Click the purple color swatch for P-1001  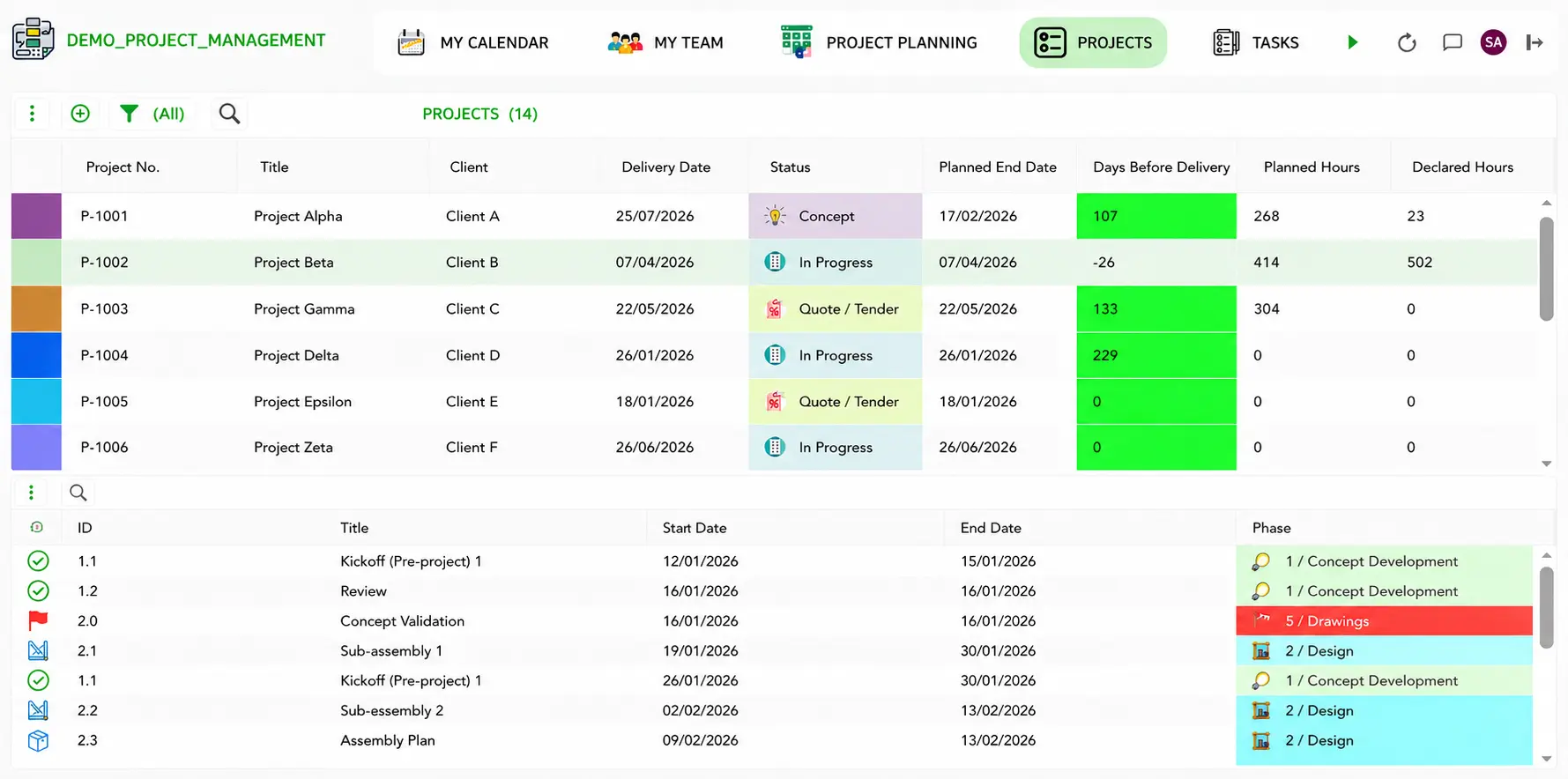point(36,216)
